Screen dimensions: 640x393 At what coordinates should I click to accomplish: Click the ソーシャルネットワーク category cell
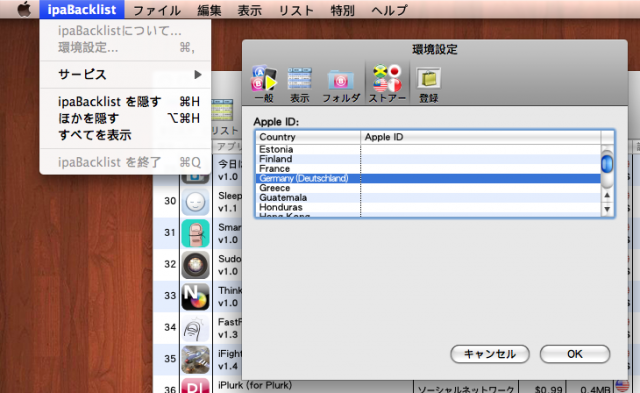point(465,389)
